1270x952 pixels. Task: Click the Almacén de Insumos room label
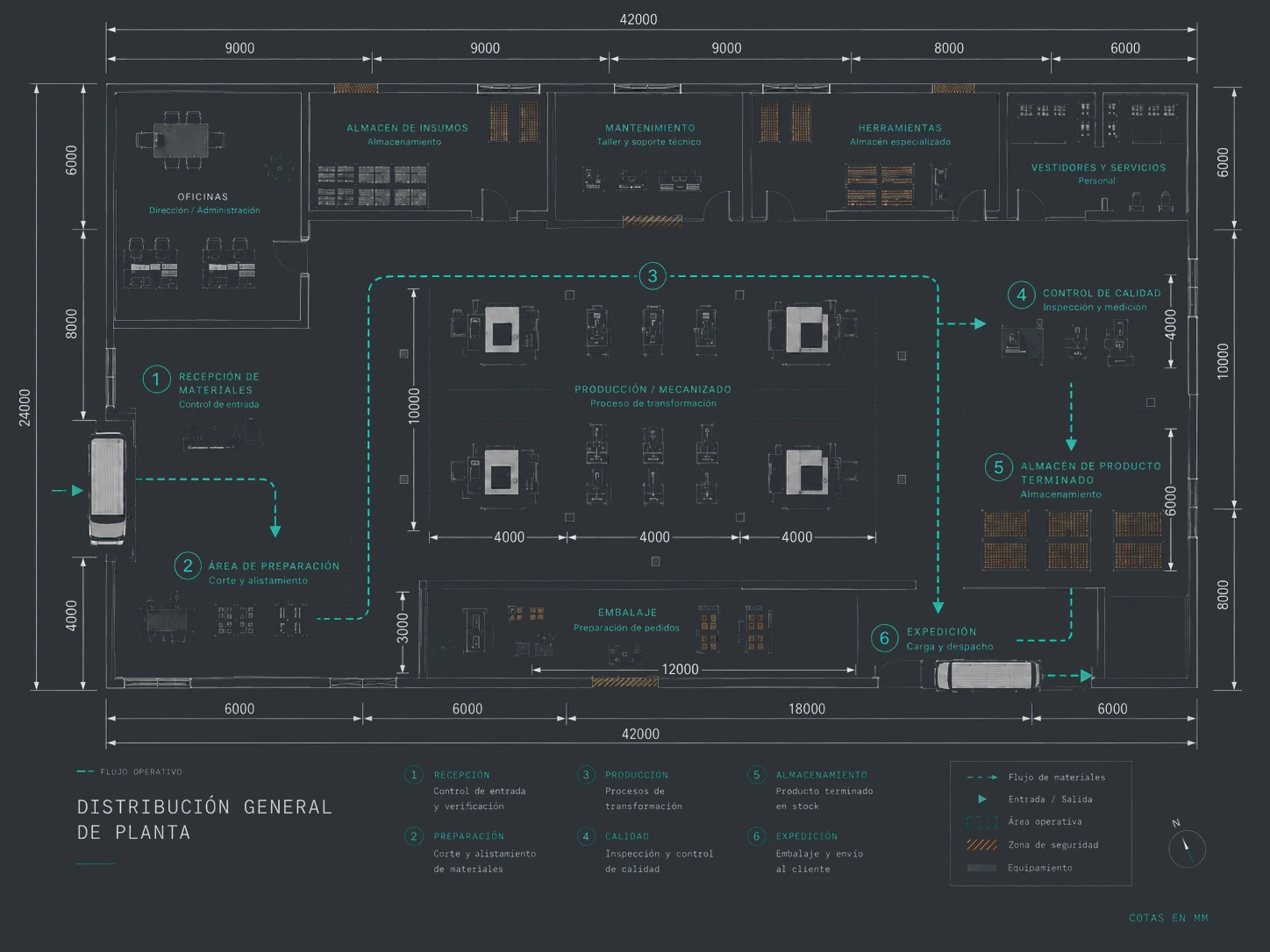pyautogui.click(x=407, y=128)
